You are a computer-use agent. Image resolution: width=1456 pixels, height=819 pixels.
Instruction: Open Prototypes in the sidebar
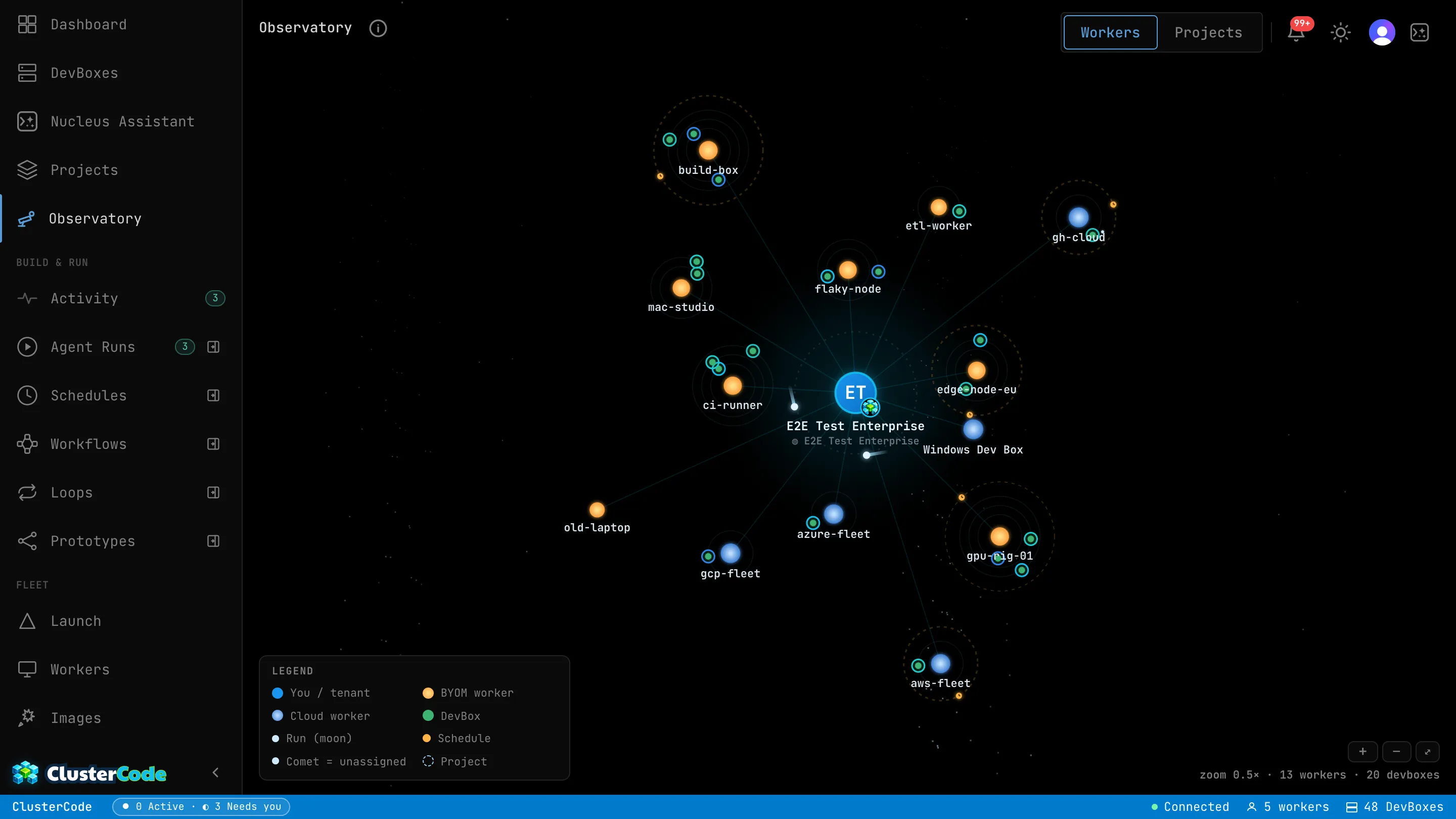[93, 541]
